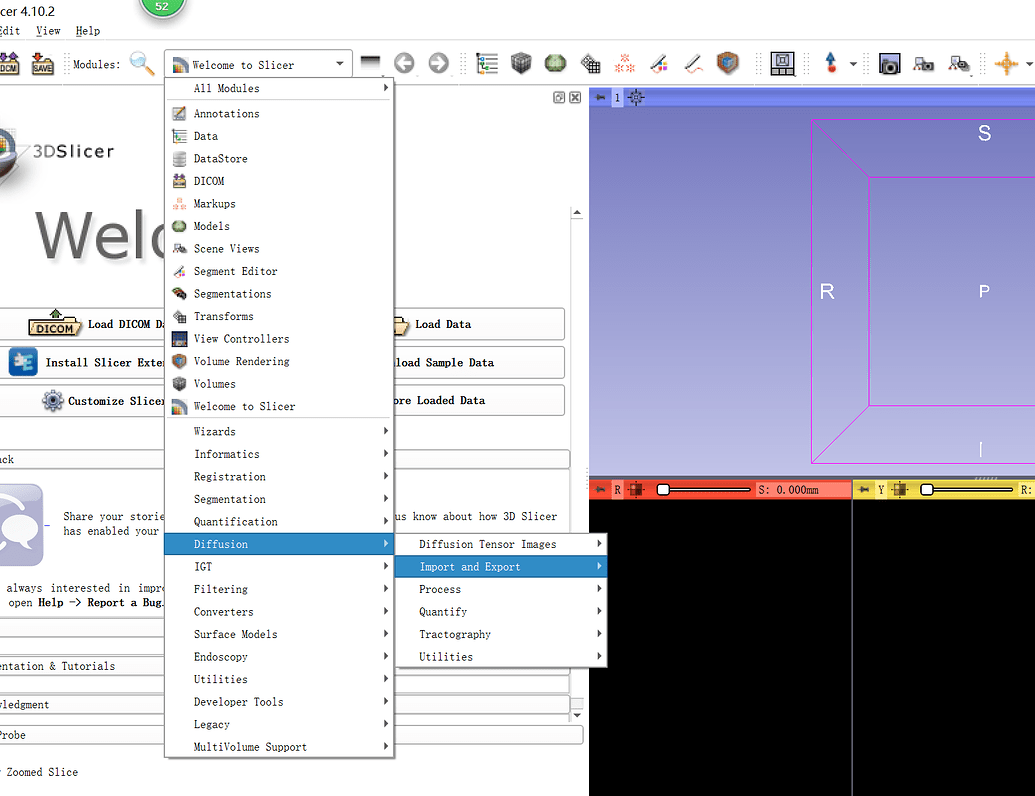This screenshot has height=796, width=1035.
Task: Expand the Informatics submenu
Action: click(x=280, y=454)
